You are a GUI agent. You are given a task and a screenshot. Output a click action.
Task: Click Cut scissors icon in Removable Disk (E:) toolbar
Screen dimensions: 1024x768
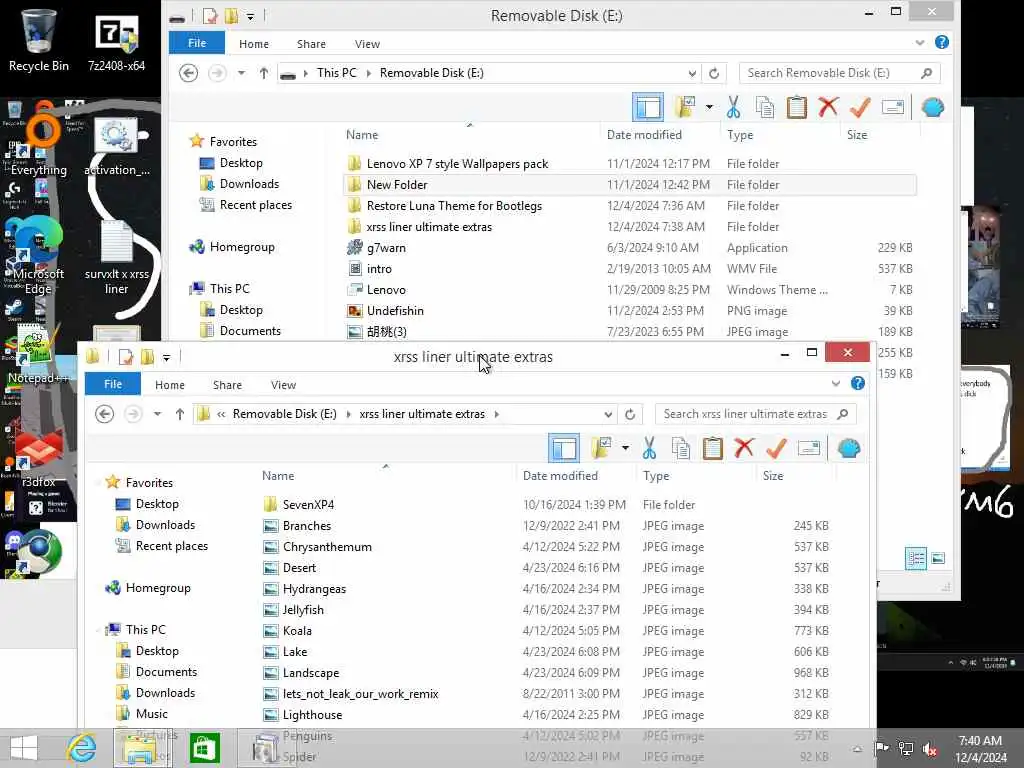[x=733, y=107]
